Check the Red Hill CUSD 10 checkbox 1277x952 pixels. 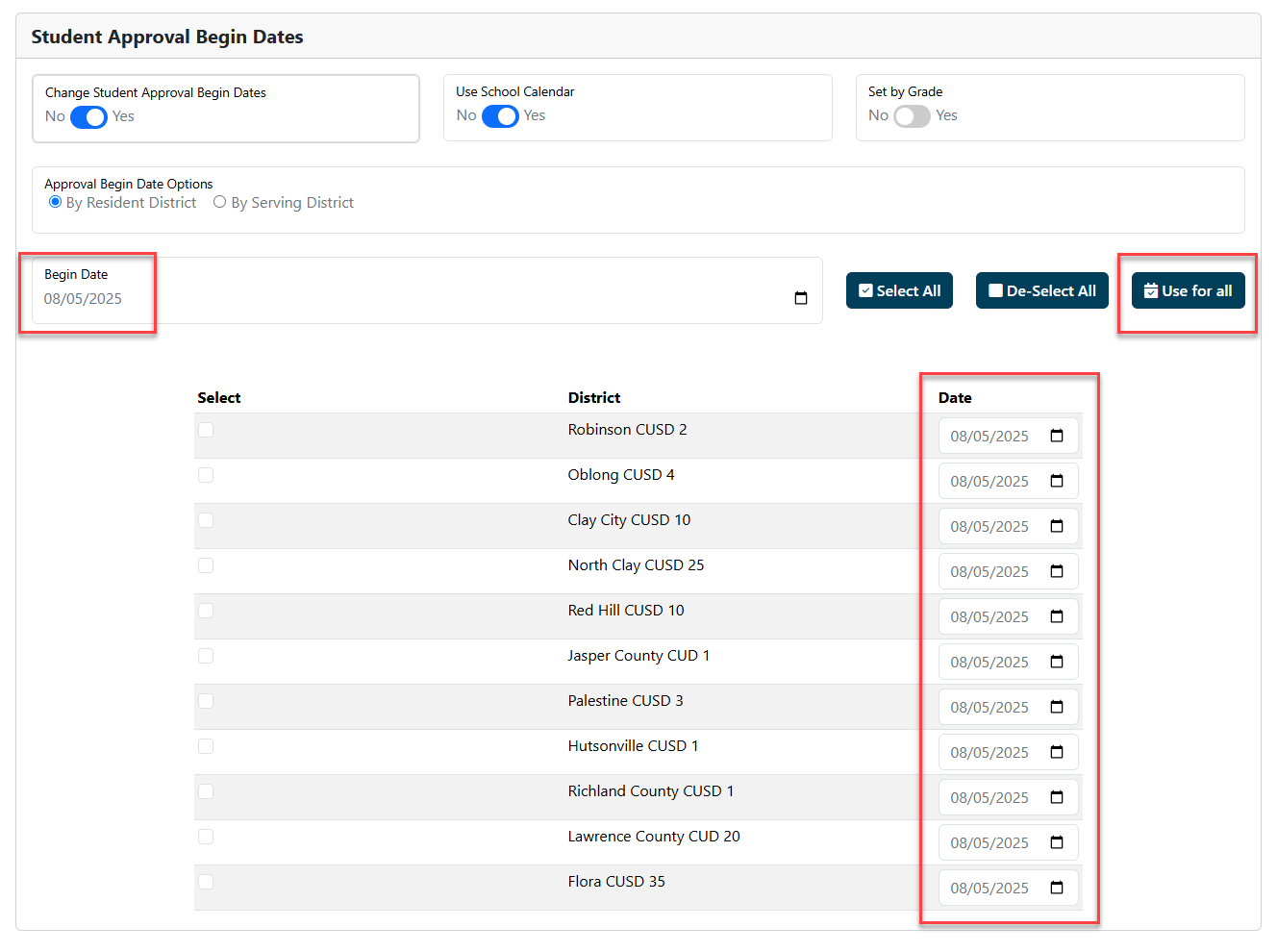206,611
